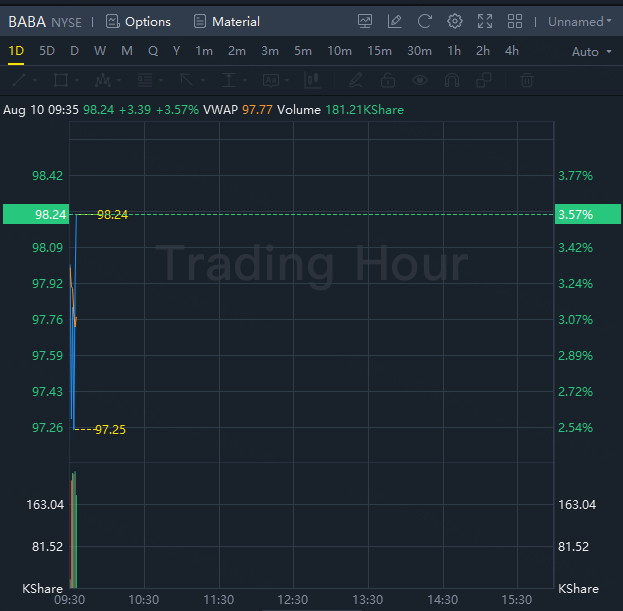Screen dimensions: 623x611
Task: Expand the Unnamed layout dropdown
Action: click(580, 21)
